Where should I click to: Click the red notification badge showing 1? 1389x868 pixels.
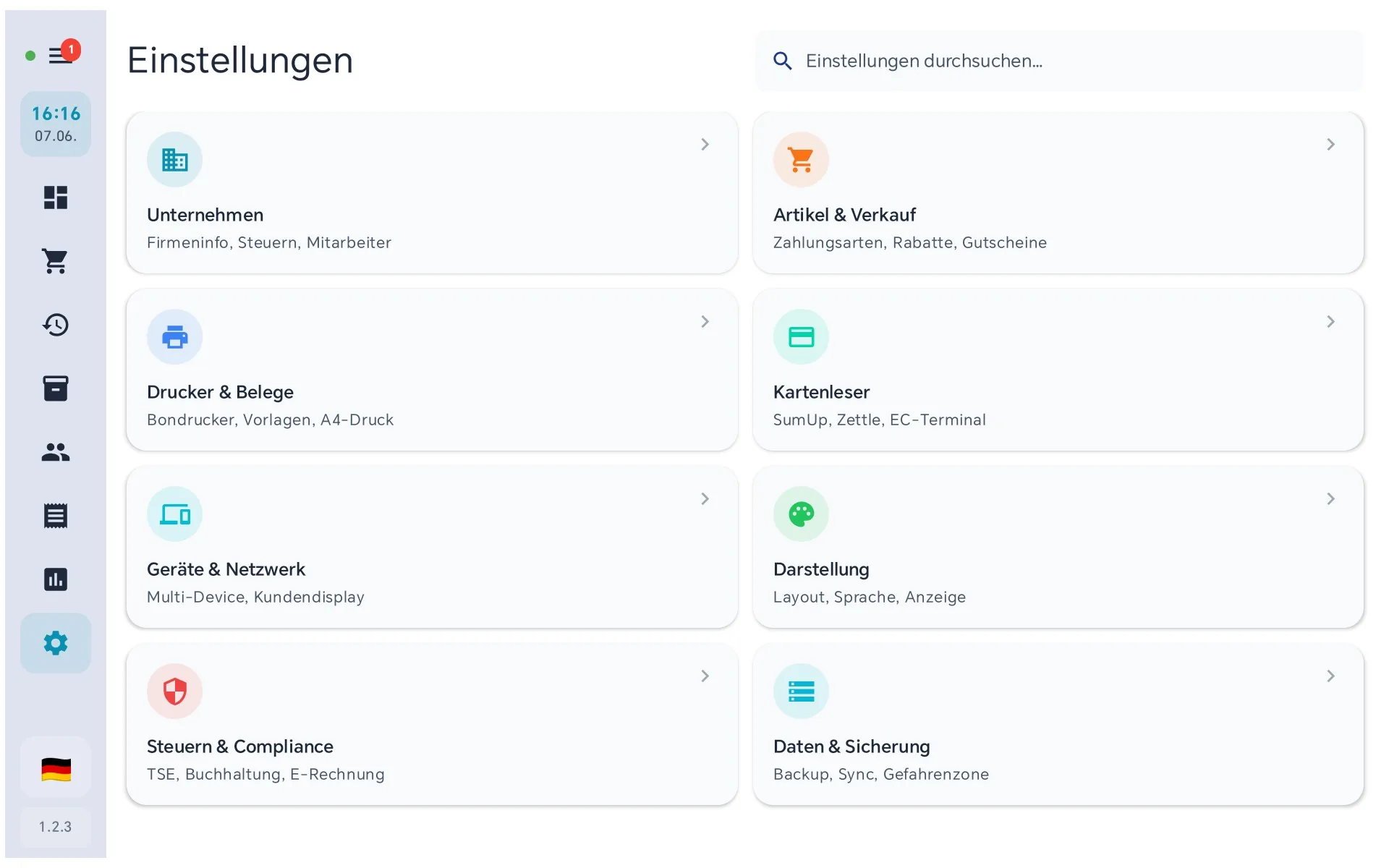click(x=71, y=50)
